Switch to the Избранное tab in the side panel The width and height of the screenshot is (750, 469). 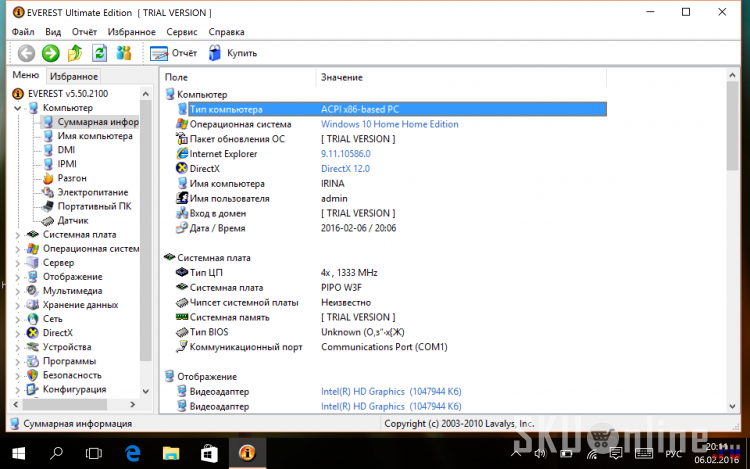click(74, 76)
